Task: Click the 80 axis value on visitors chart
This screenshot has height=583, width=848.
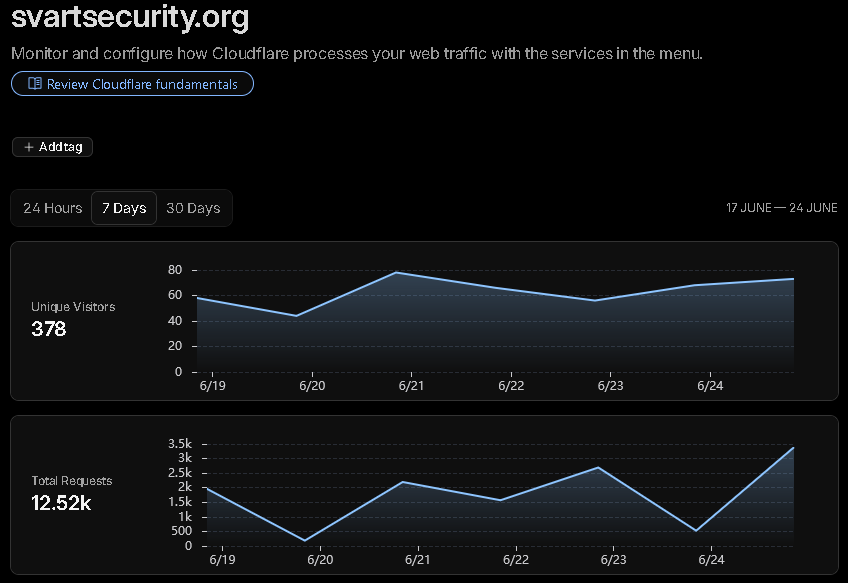Action: 175,269
